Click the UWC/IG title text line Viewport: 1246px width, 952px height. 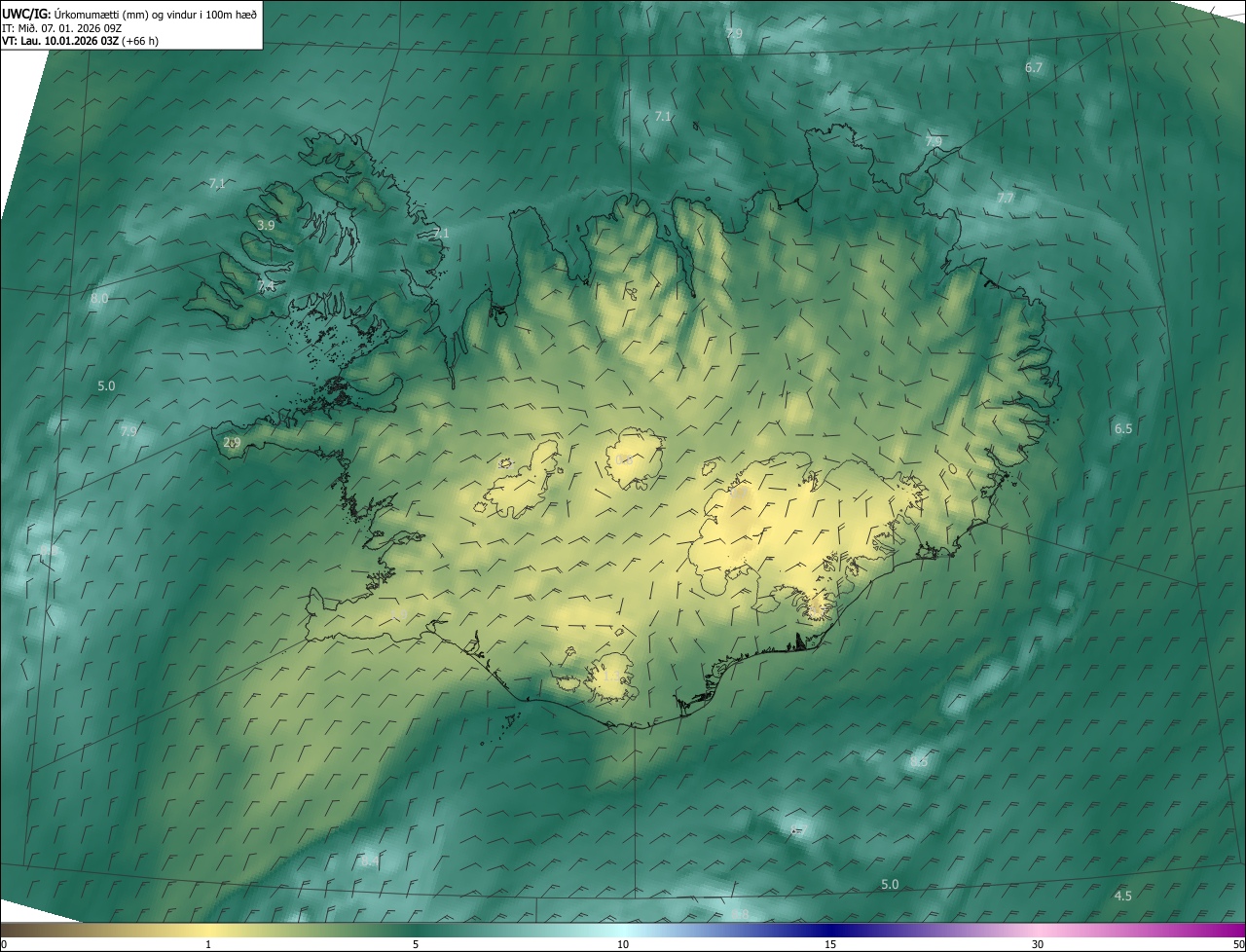coord(129,14)
